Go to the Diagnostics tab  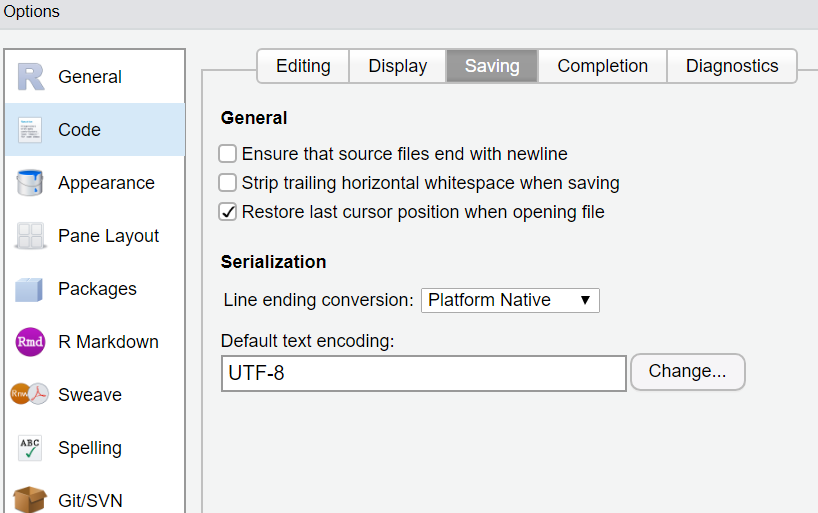point(732,66)
